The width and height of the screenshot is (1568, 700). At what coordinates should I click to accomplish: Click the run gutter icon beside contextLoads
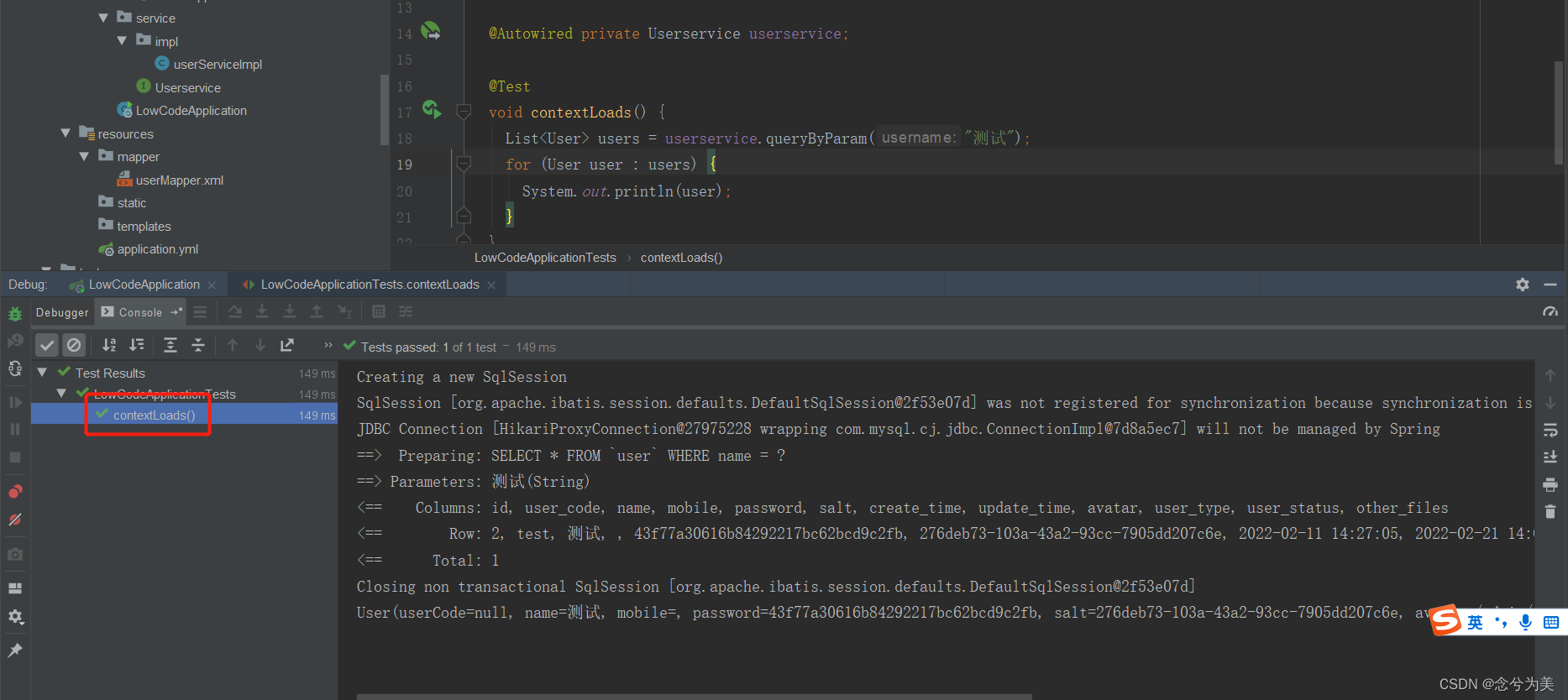pos(431,109)
